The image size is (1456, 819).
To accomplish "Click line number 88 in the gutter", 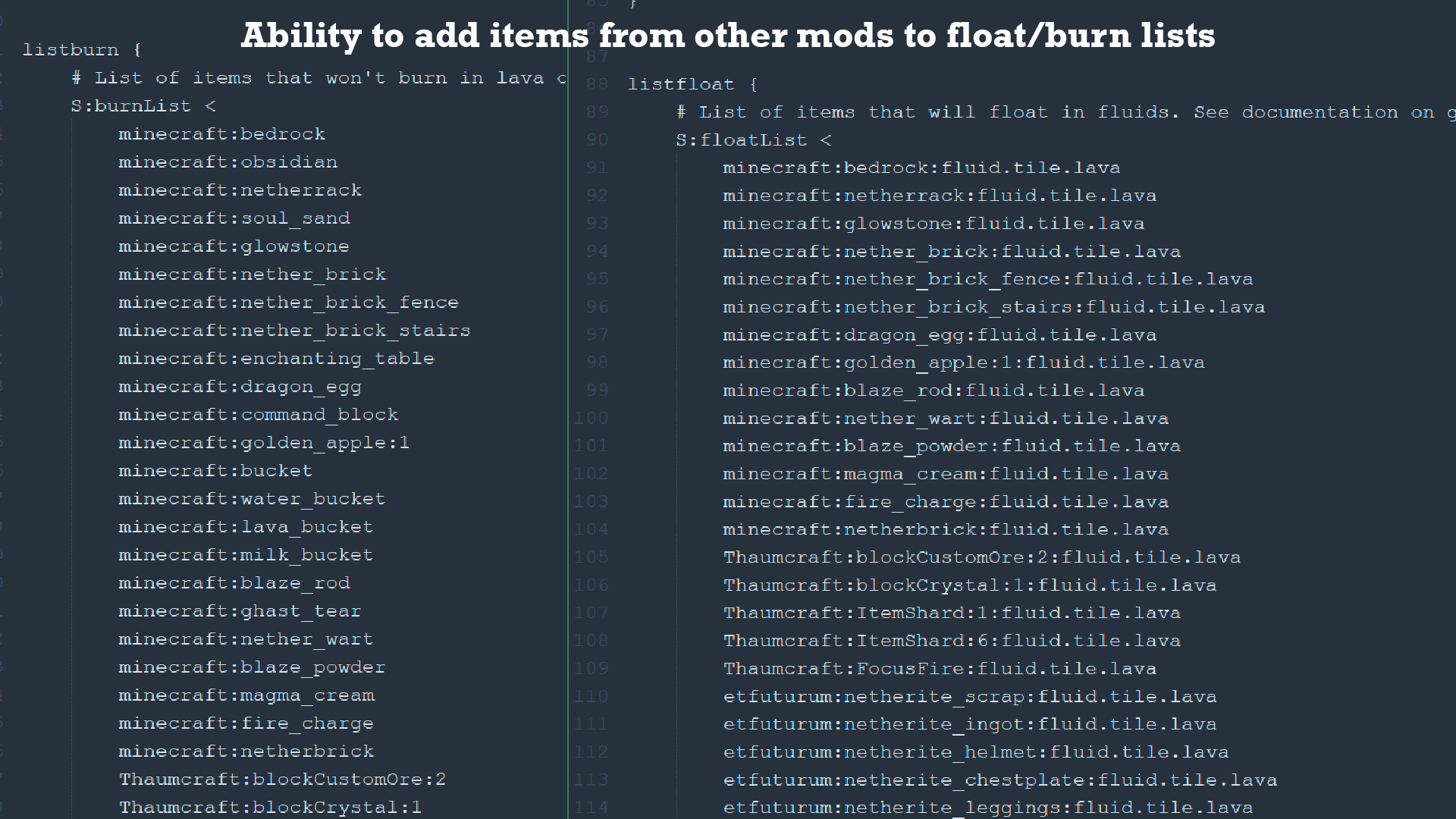I will pyautogui.click(x=597, y=84).
